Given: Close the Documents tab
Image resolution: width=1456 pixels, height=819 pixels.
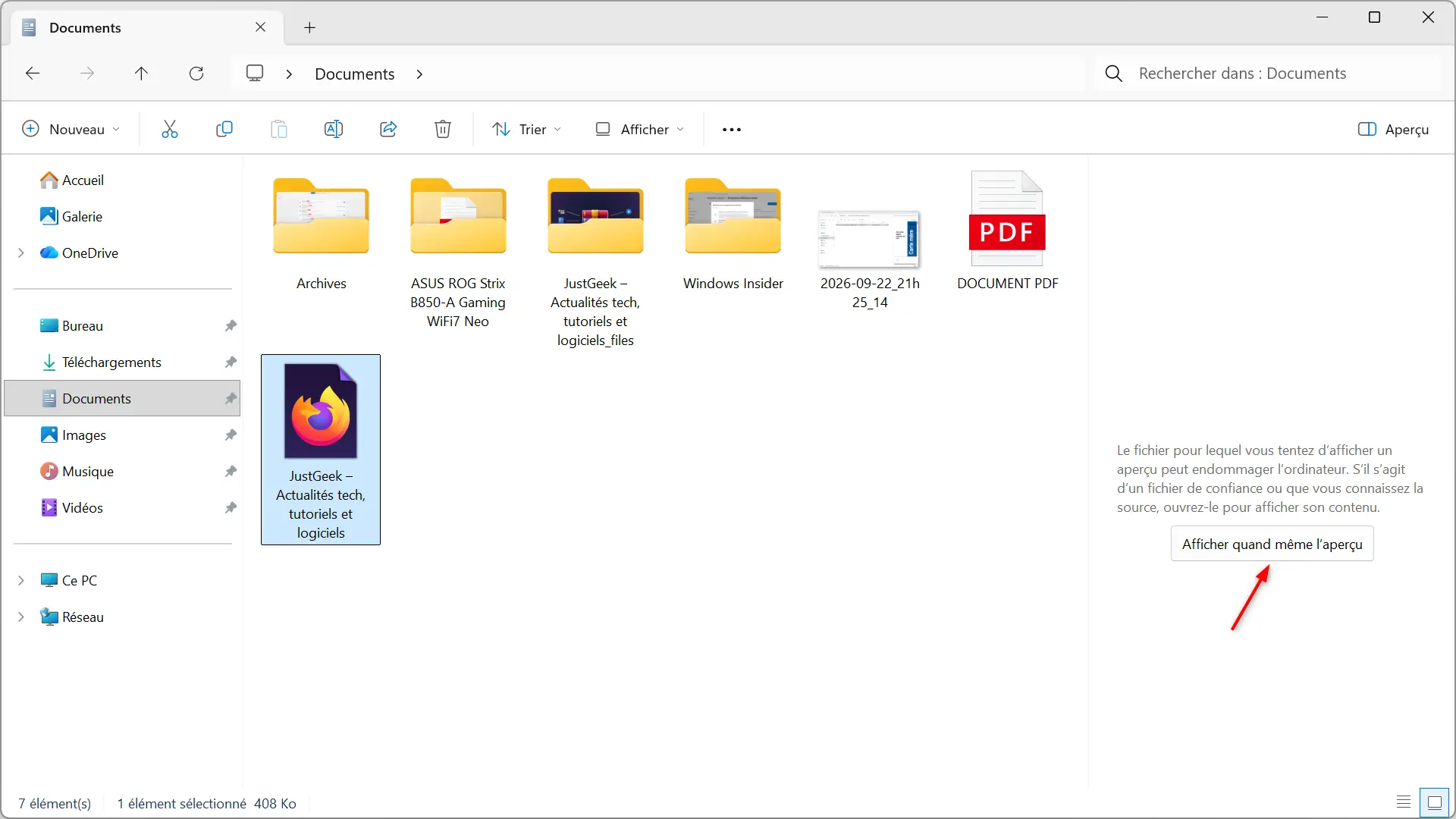Looking at the screenshot, I should pos(260,27).
